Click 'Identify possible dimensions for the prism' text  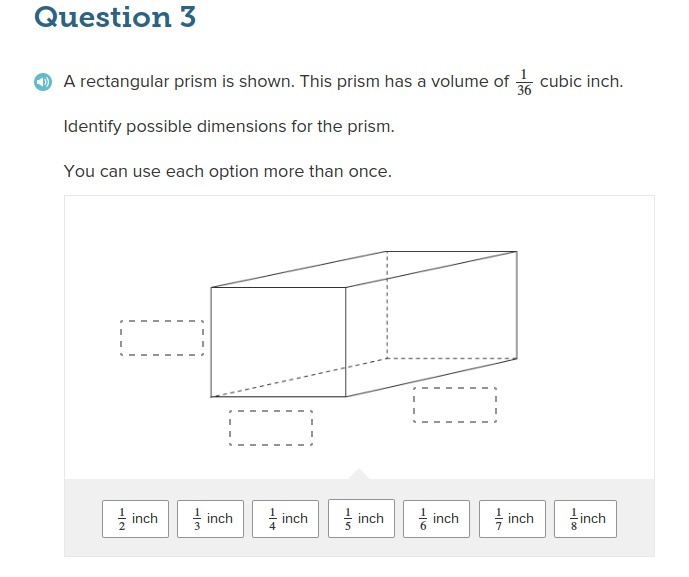click(x=229, y=127)
